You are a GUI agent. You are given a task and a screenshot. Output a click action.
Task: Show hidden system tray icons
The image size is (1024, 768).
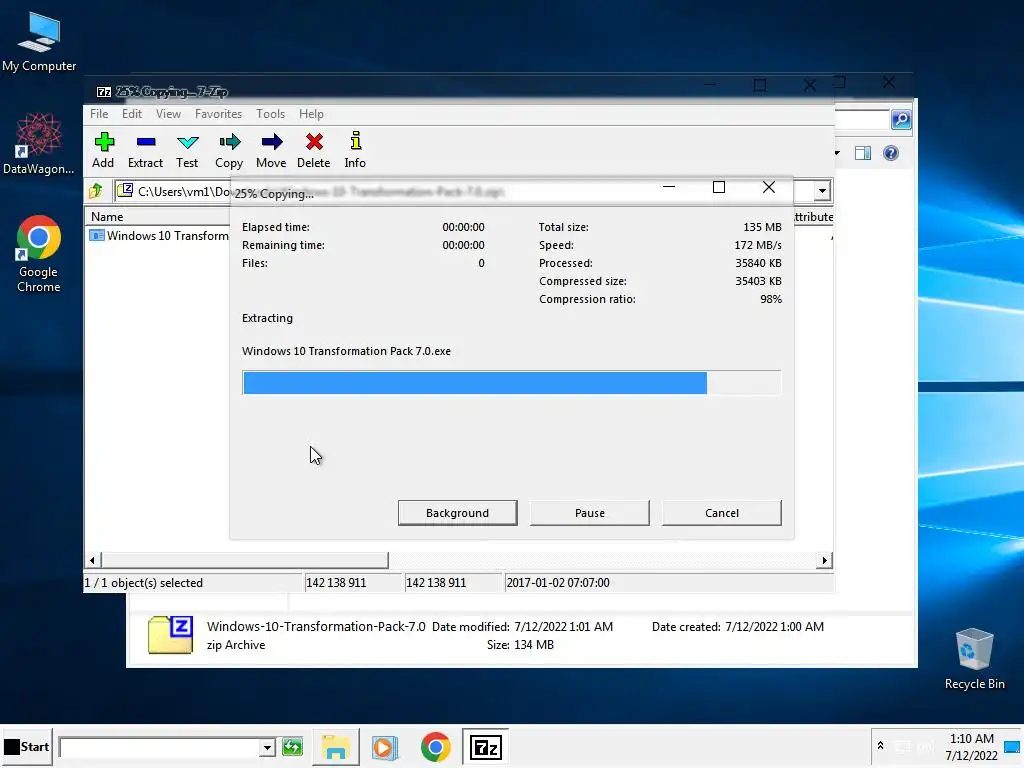point(880,745)
